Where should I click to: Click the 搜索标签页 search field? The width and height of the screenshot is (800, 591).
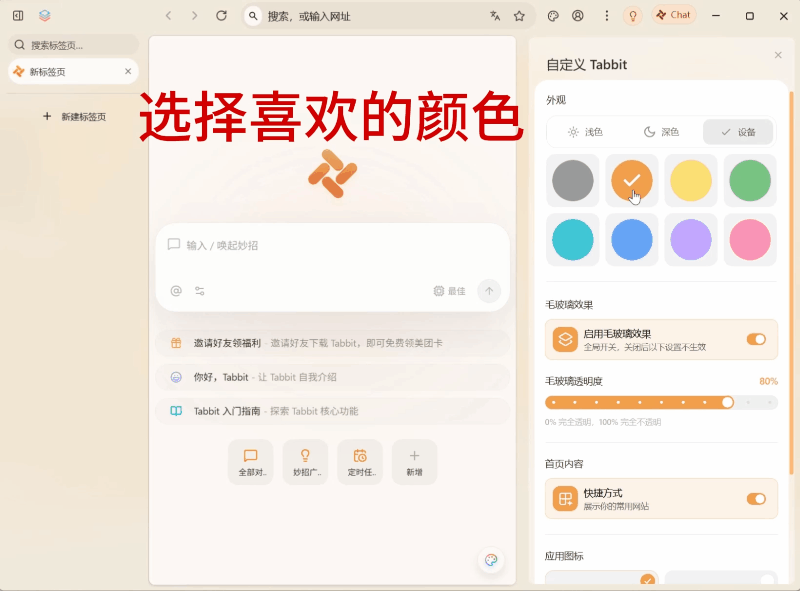73,45
